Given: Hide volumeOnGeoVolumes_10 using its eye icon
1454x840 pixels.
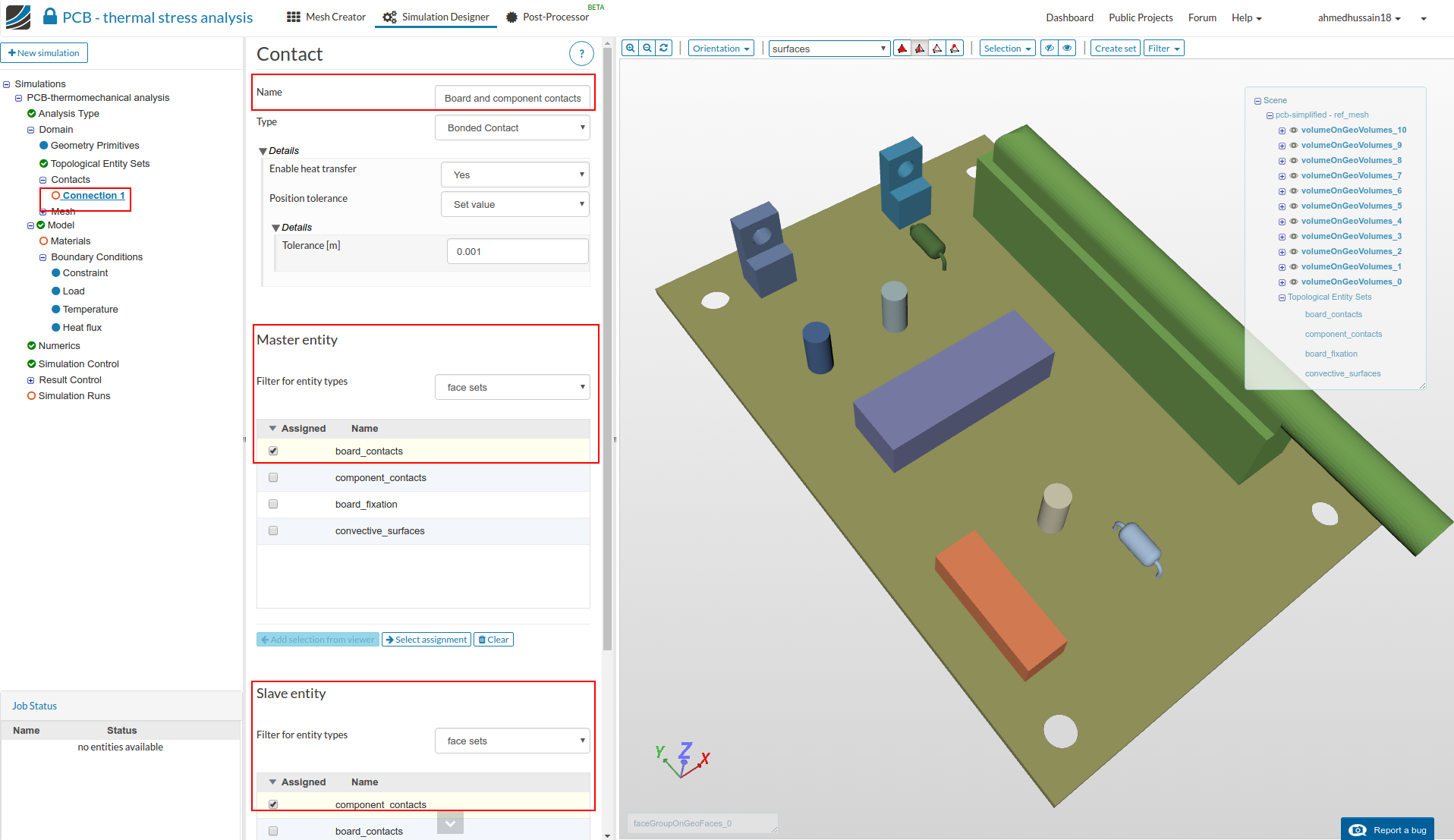Looking at the screenshot, I should pyautogui.click(x=1294, y=131).
